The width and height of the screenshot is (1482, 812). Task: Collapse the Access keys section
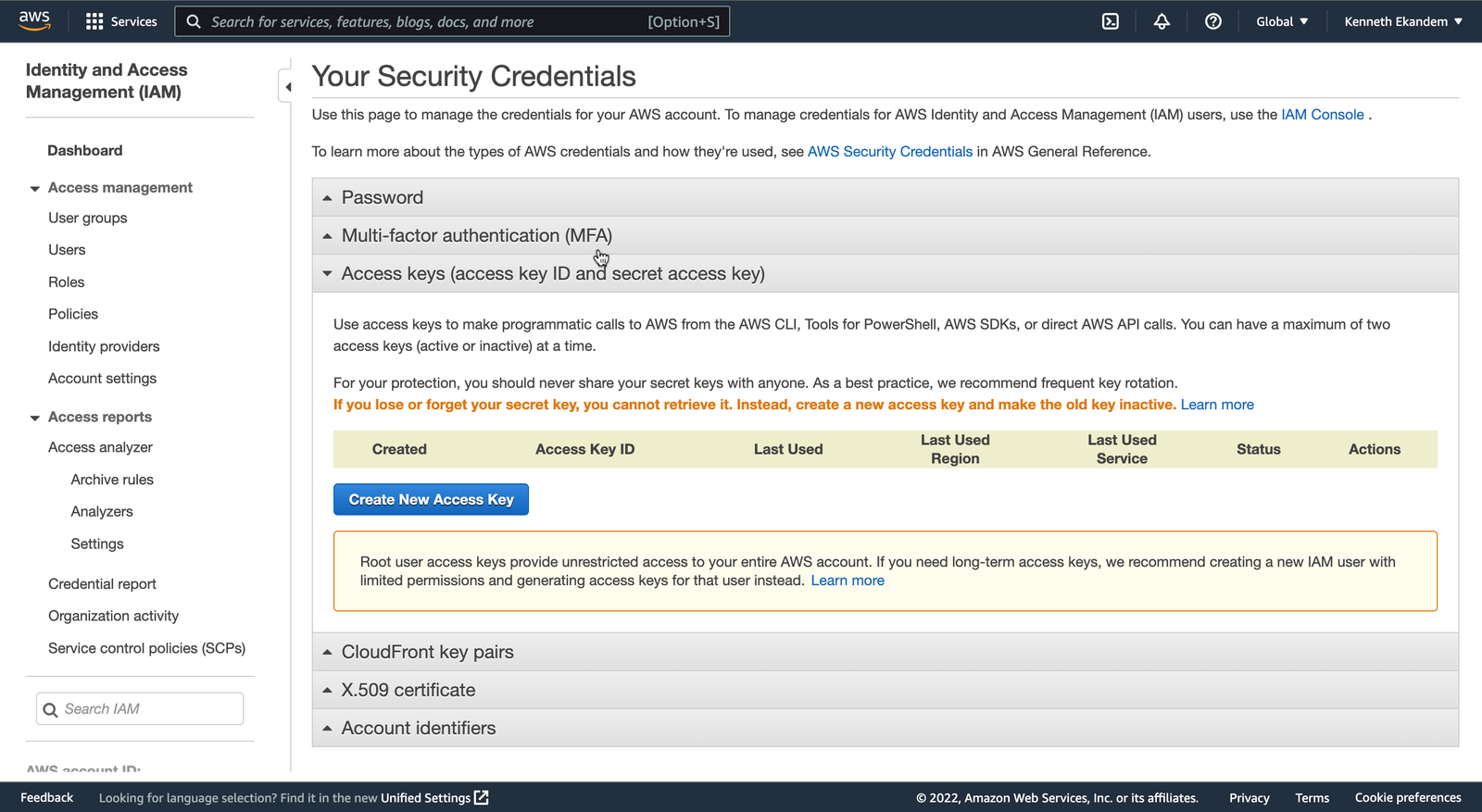[885, 273]
